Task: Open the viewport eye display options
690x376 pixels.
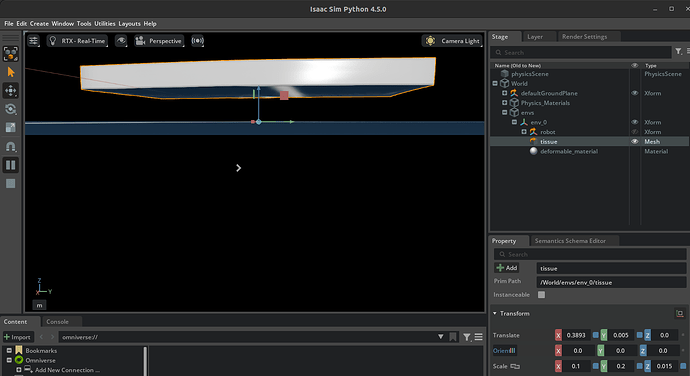Action: point(121,41)
